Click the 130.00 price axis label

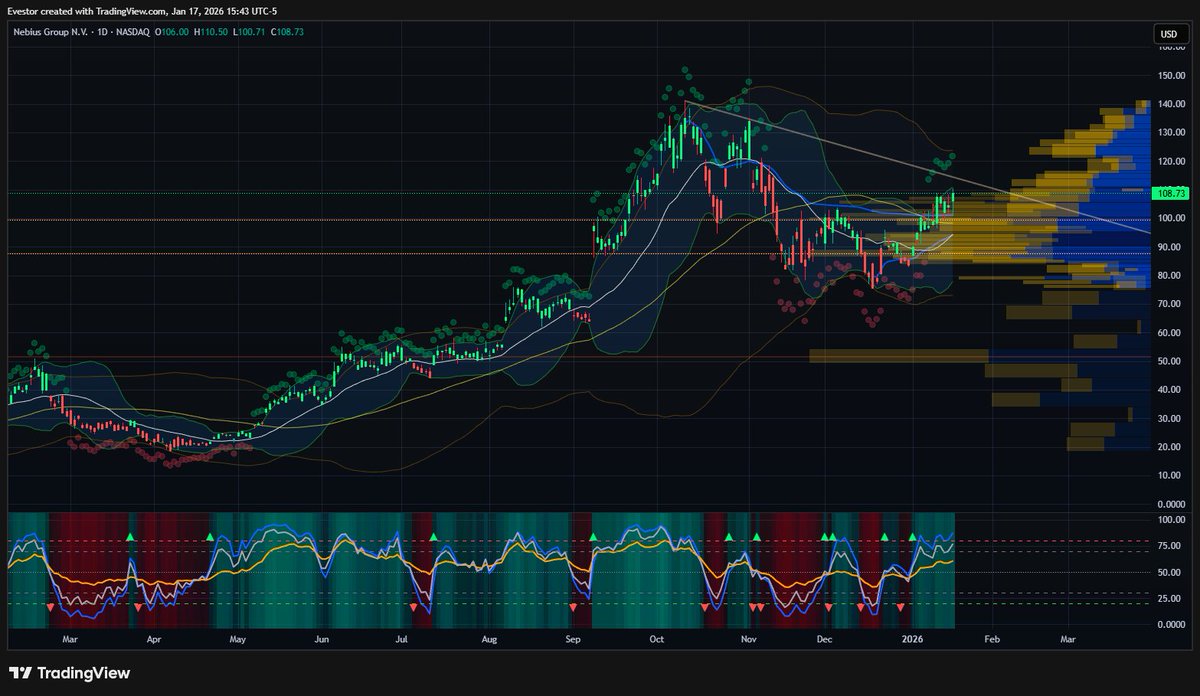tap(1171, 132)
